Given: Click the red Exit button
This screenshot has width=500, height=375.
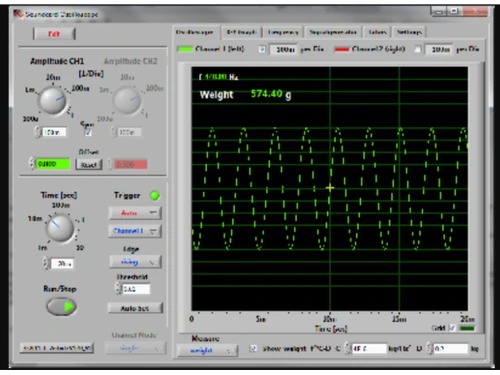Looking at the screenshot, I should (54, 34).
